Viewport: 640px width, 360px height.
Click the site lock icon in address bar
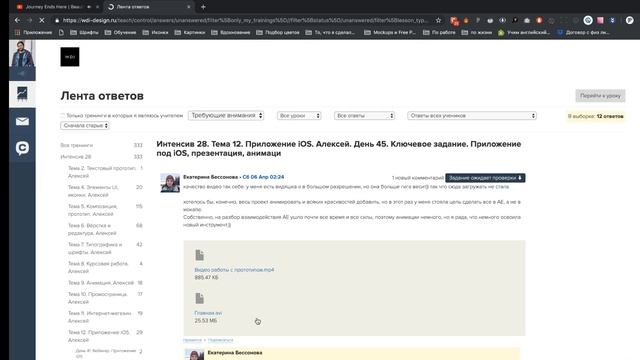point(57,20)
